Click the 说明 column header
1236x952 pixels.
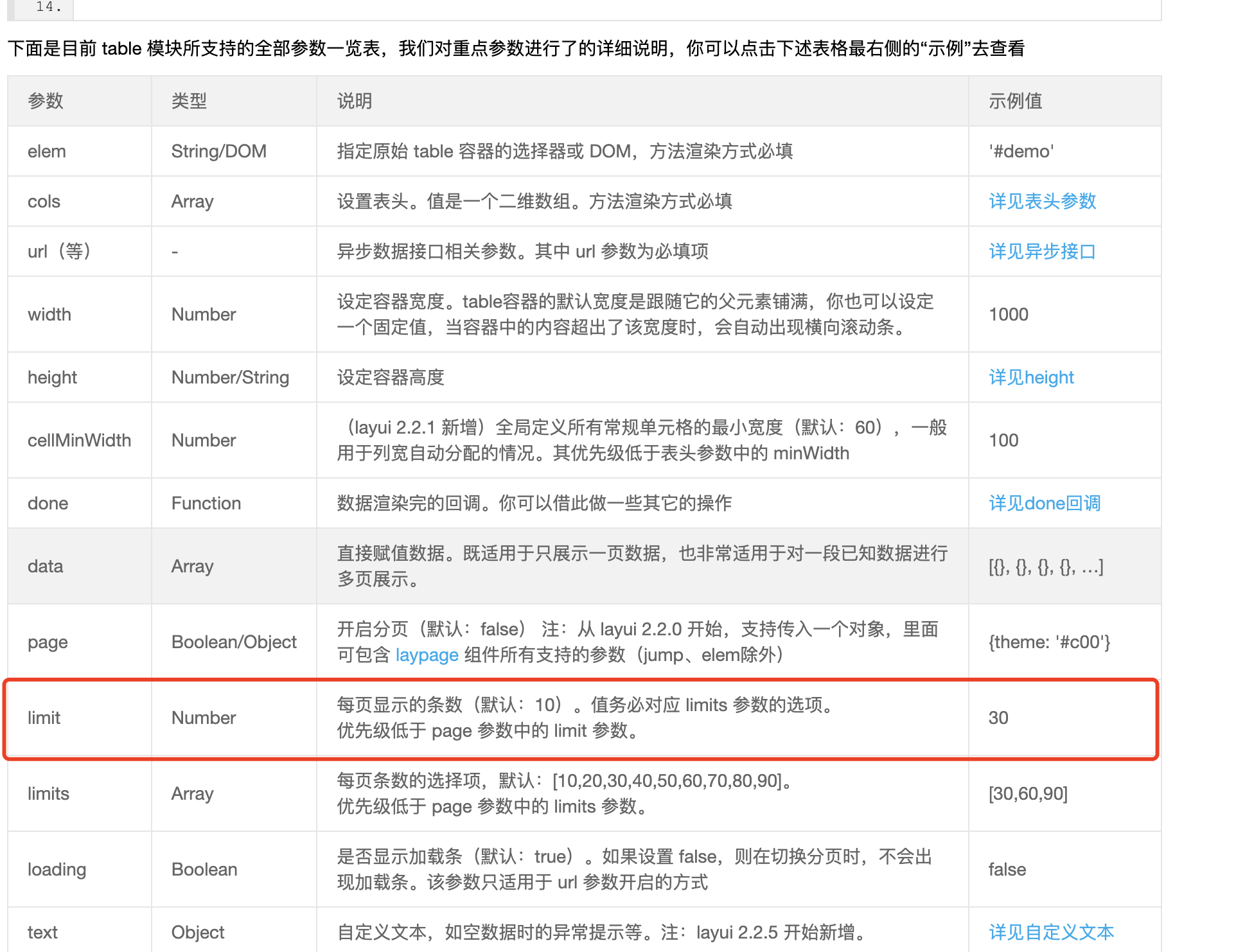[x=355, y=101]
